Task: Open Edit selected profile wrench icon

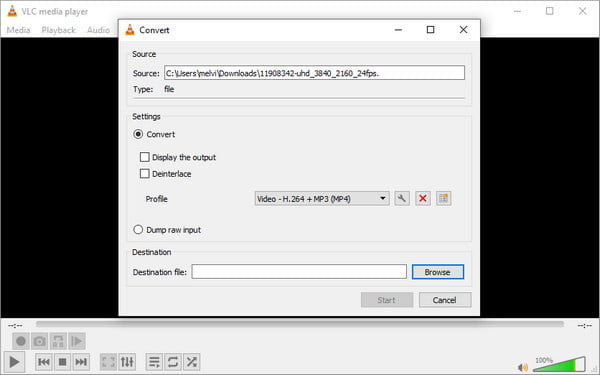Action: point(402,198)
